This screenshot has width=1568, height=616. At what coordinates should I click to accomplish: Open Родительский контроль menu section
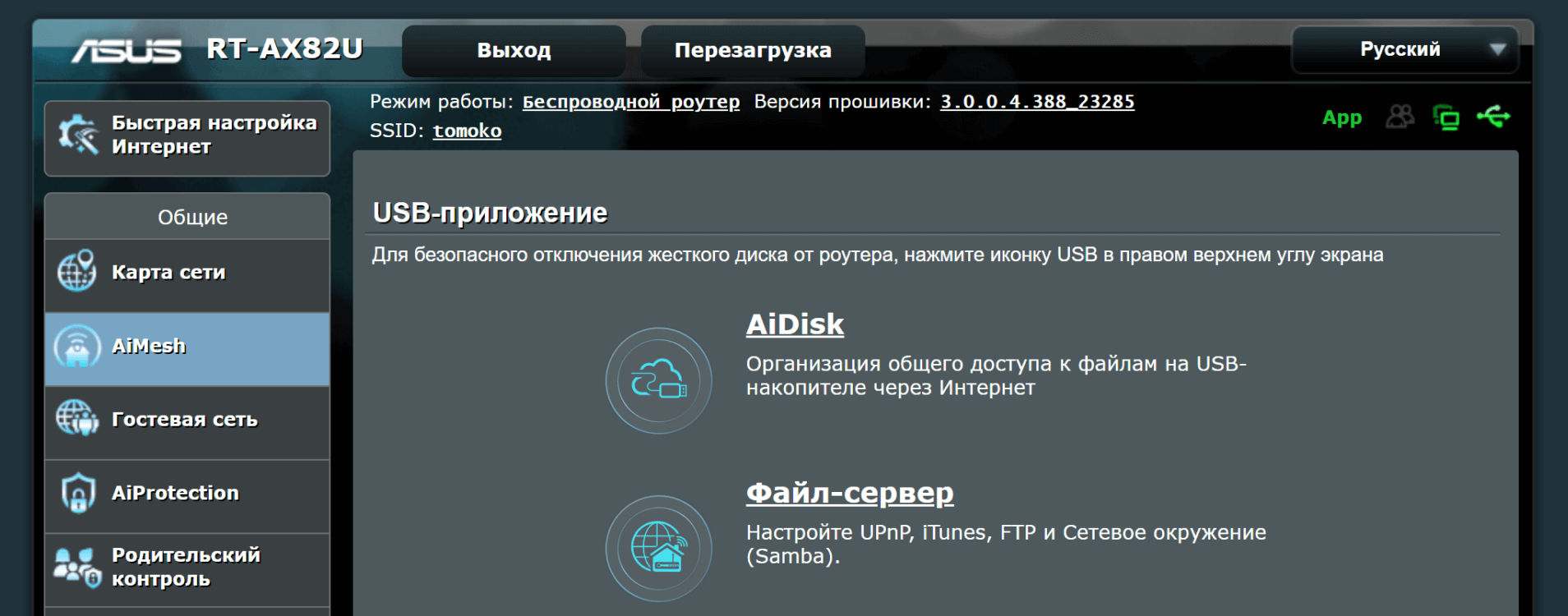tap(187, 567)
